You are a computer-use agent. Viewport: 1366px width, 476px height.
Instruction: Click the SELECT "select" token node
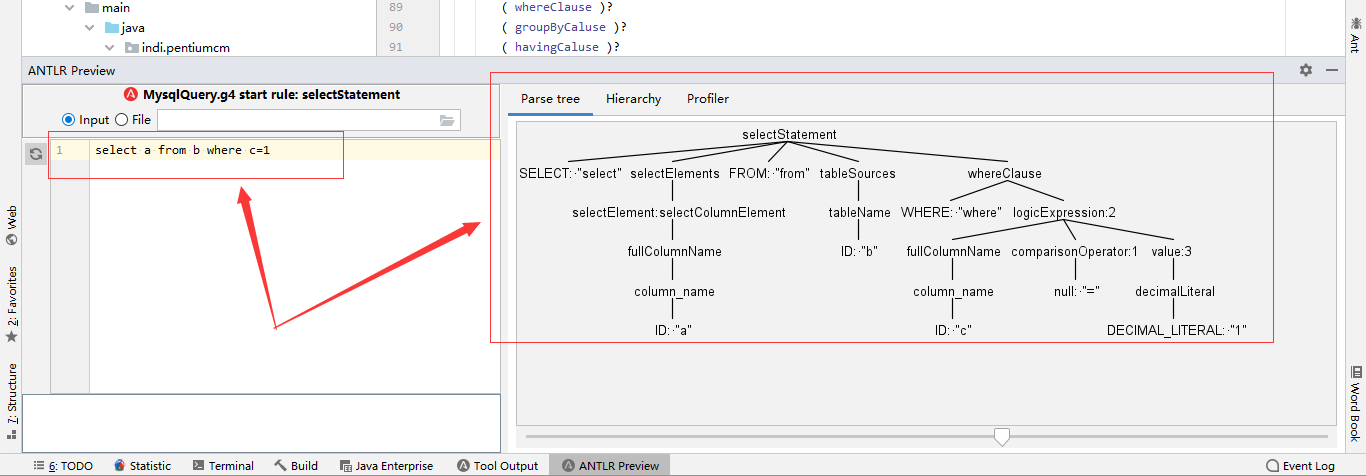coord(571,173)
